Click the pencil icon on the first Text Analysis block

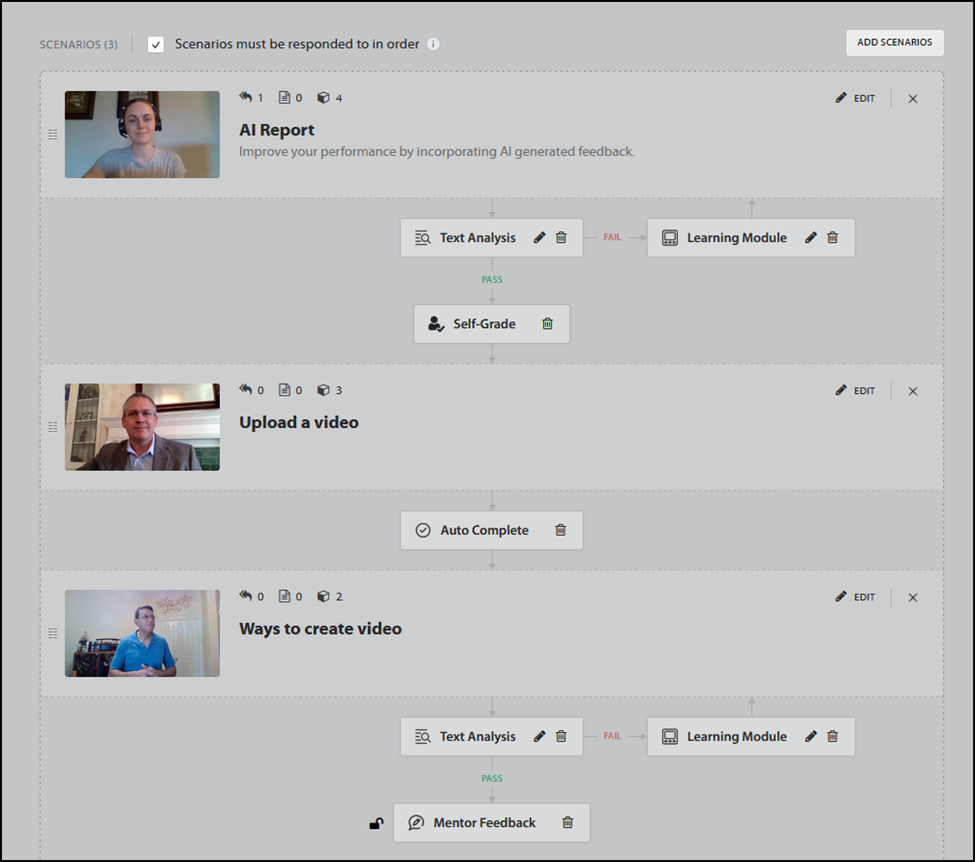tap(539, 237)
